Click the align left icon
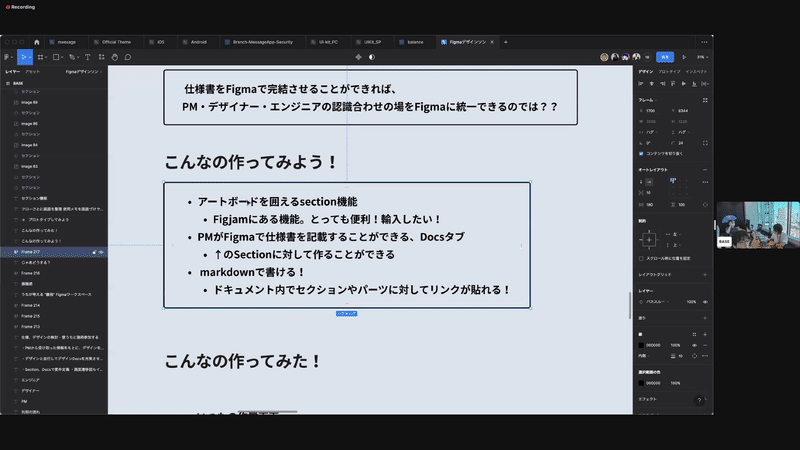This screenshot has width=800, height=450. tap(641, 84)
